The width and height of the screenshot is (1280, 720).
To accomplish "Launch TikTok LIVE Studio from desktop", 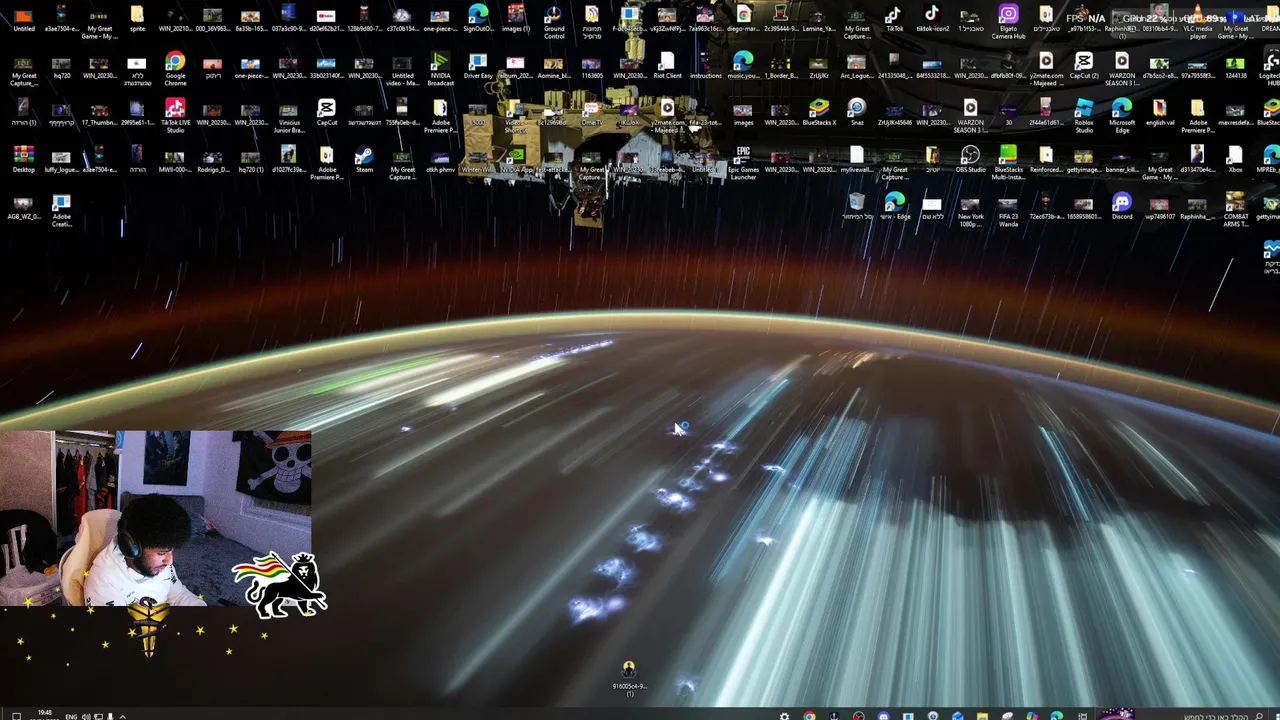I will pos(175,117).
